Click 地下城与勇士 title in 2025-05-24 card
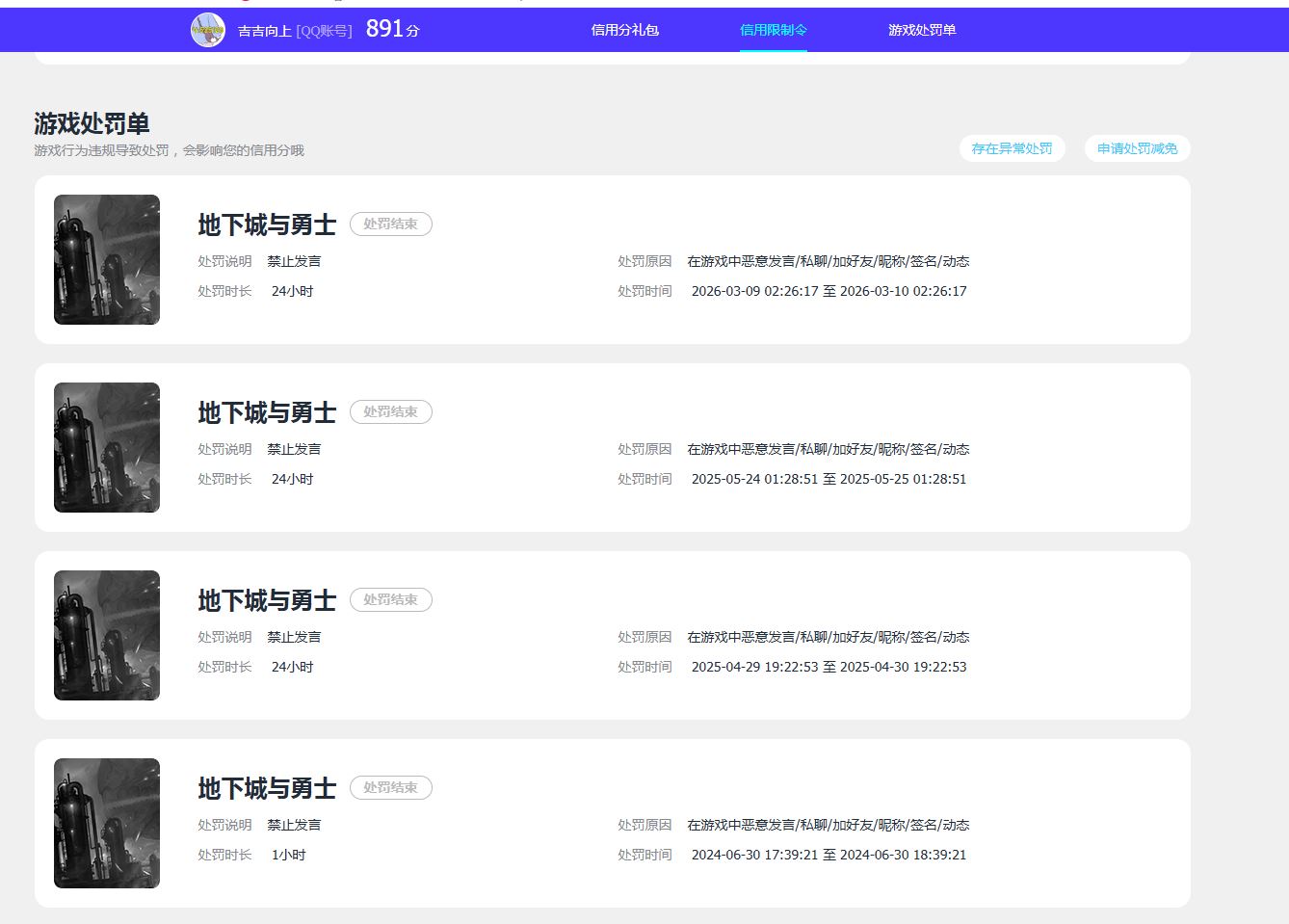This screenshot has height=924, width=1289. pyautogui.click(x=267, y=412)
